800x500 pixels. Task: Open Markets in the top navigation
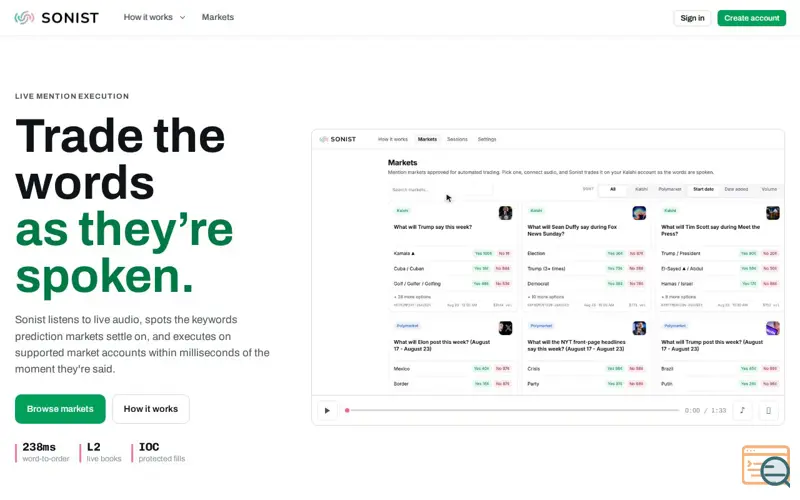pos(218,17)
